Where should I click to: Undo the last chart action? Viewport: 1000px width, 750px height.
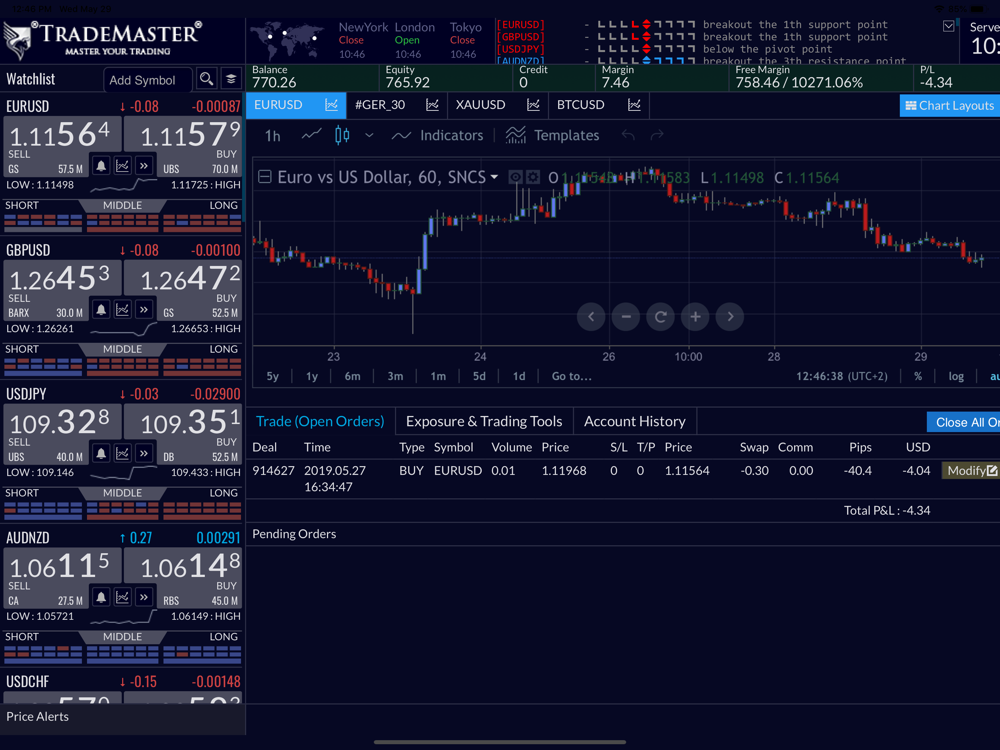point(628,135)
